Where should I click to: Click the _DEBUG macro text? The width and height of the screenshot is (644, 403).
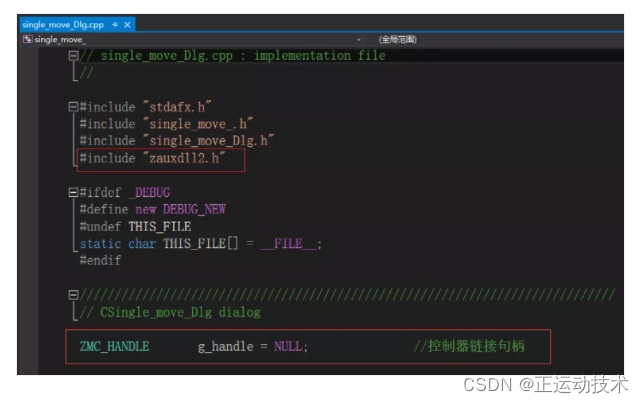[150, 192]
